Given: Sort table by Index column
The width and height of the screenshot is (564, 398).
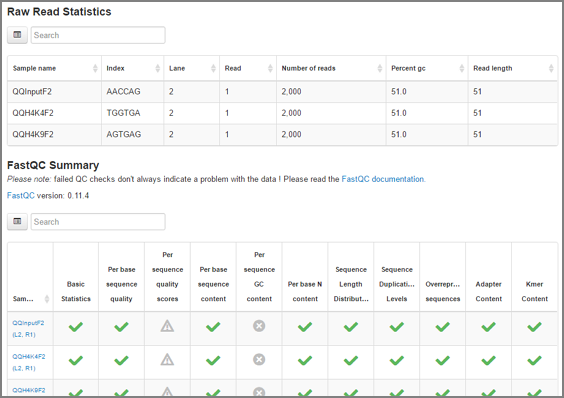Looking at the screenshot, I should (x=133, y=68).
